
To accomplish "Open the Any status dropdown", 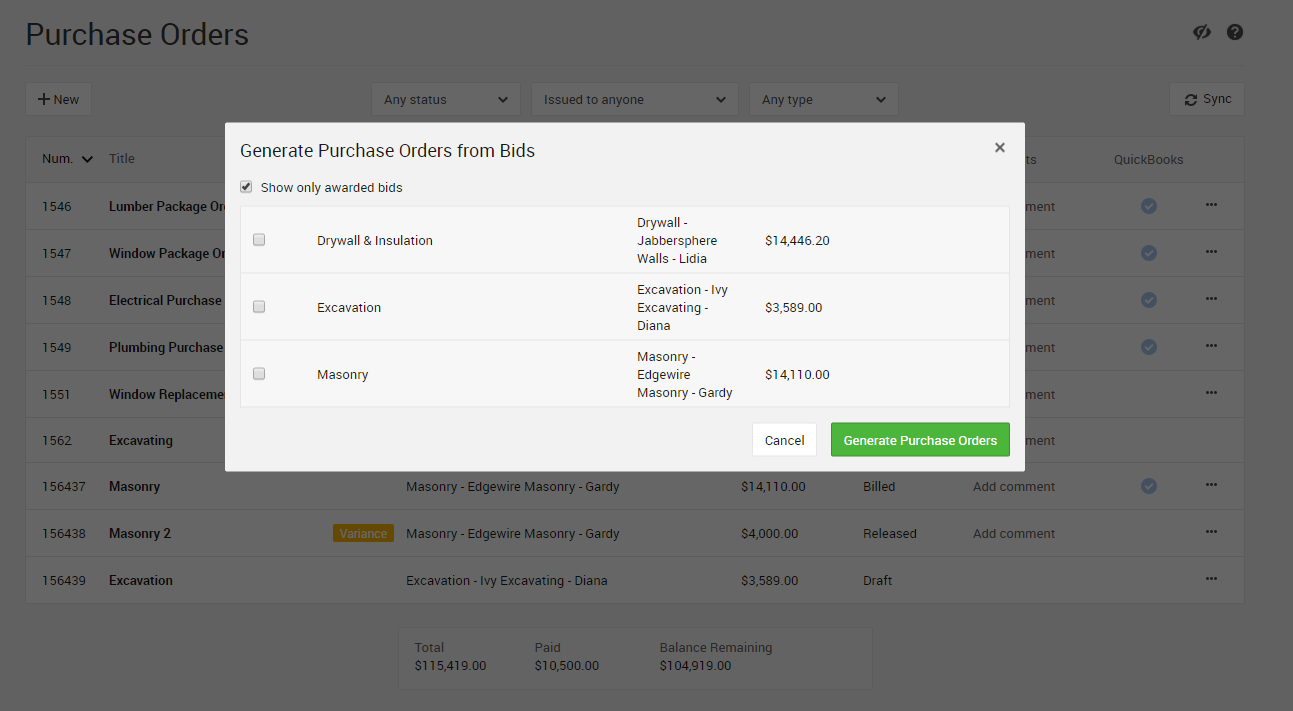I will pos(445,100).
